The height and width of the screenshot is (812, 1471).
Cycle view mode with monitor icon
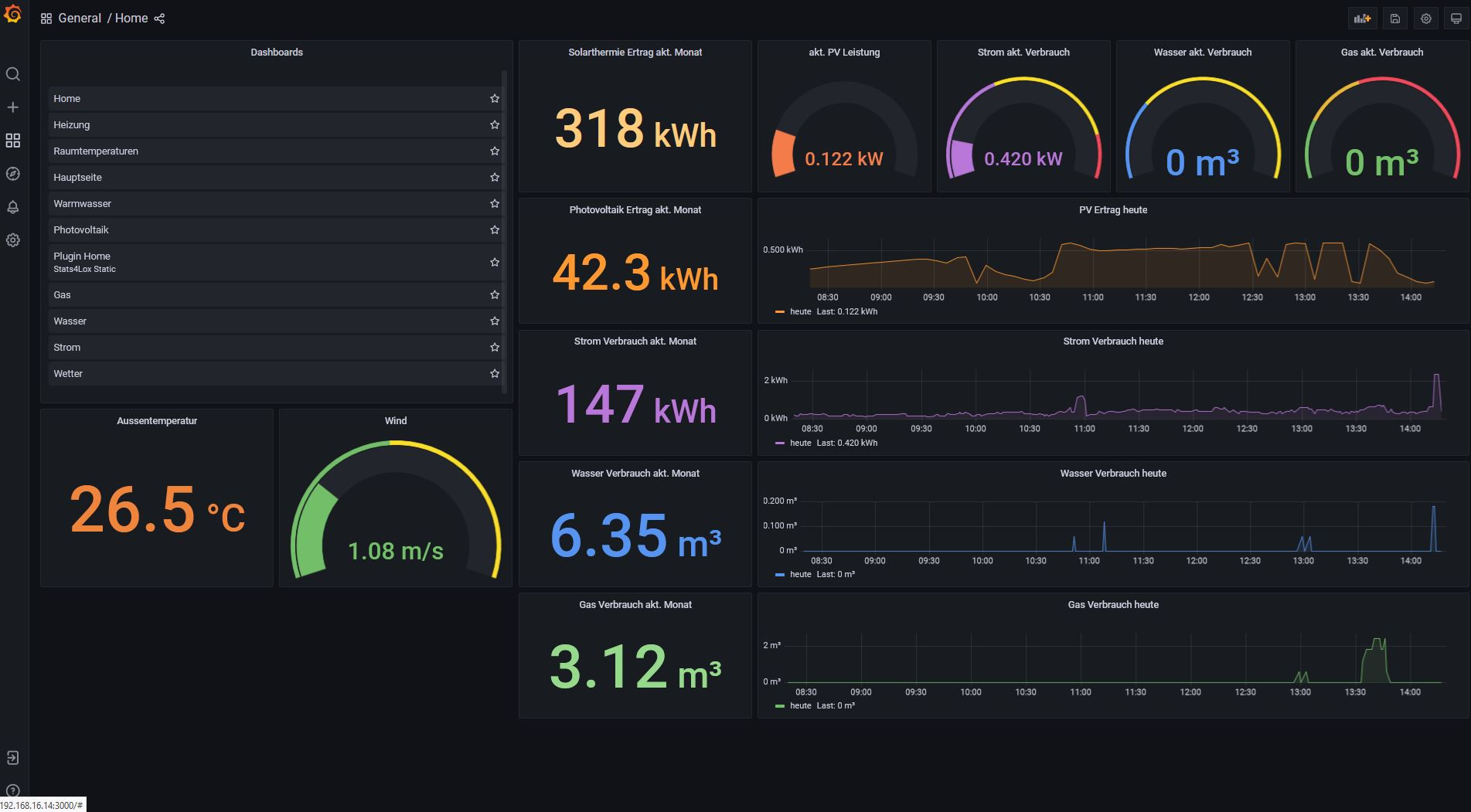(x=1456, y=19)
